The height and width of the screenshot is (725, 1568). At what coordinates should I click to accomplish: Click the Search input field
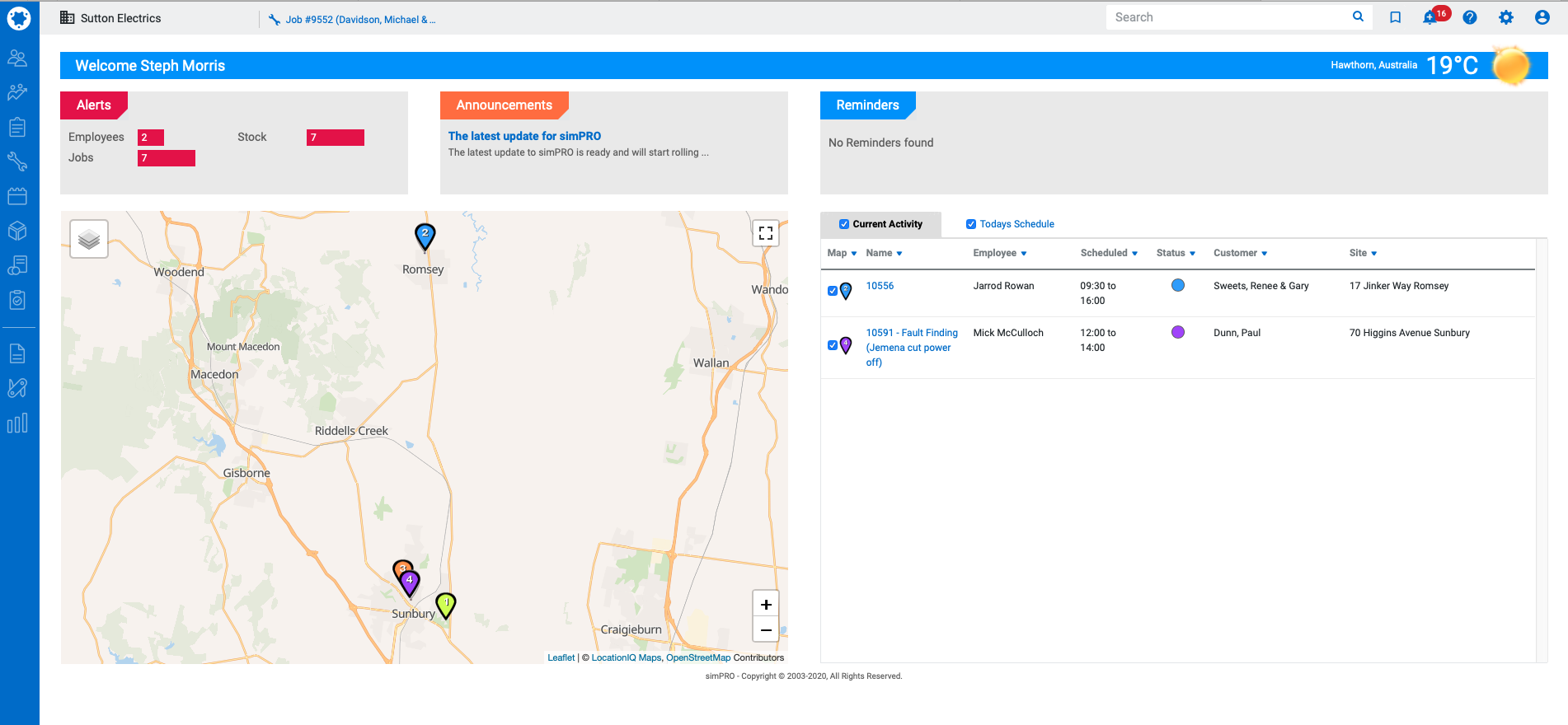1228,17
